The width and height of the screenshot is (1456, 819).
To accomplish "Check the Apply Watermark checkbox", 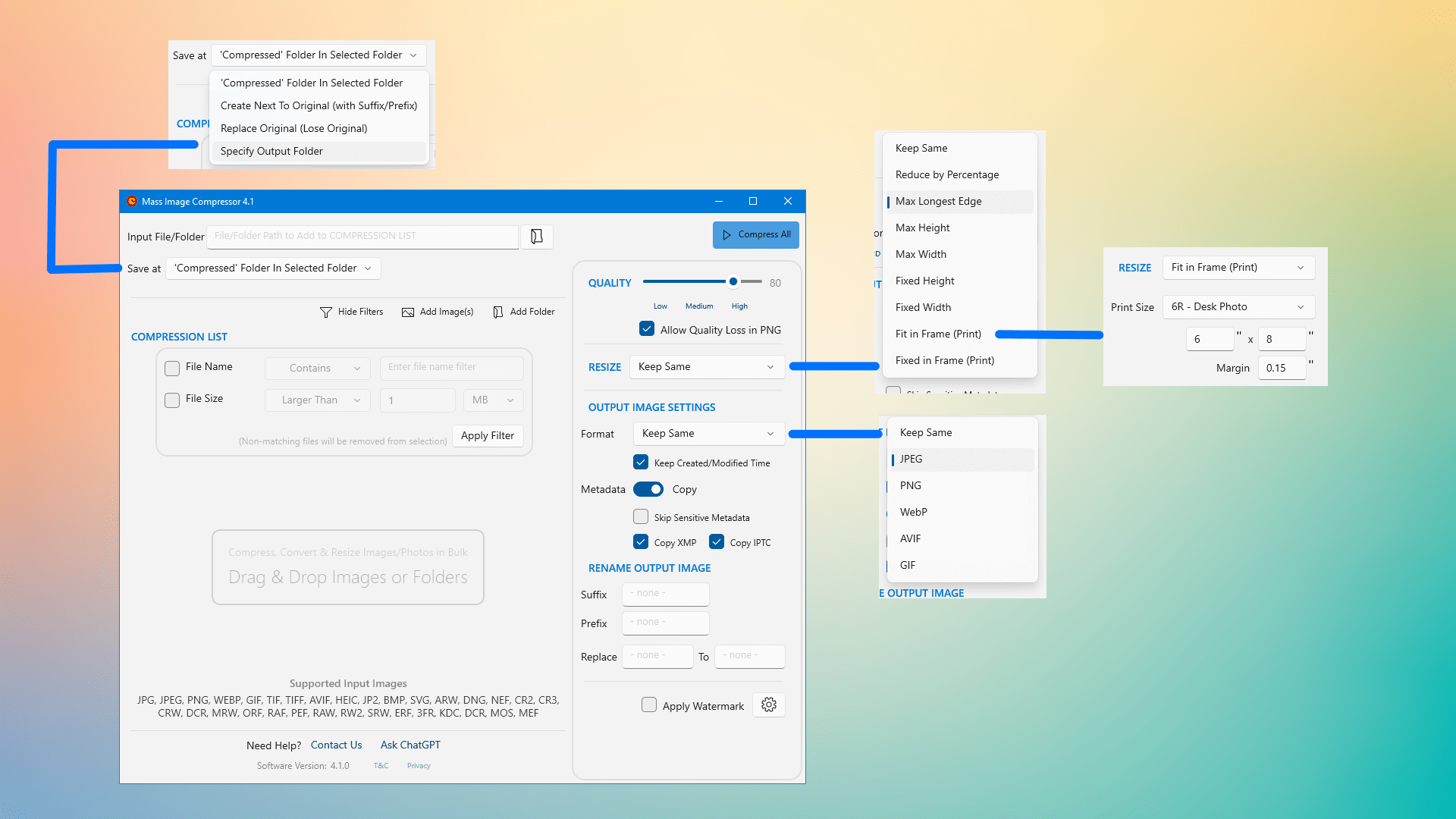I will pos(649,705).
